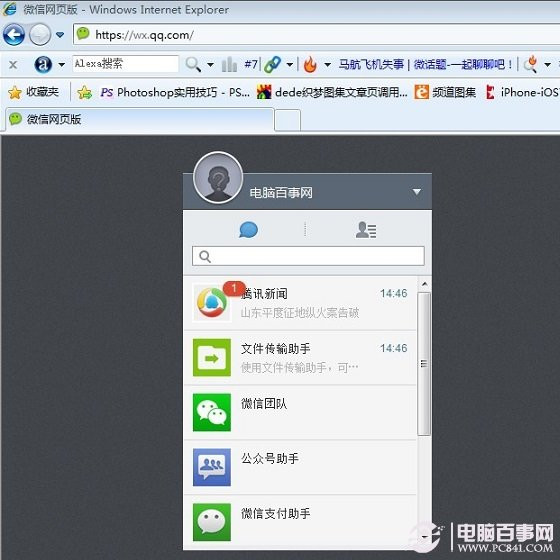Screen dimensions: 560x560
Task: Click the 微信支付助手 green bubble icon
Action: click(212, 522)
